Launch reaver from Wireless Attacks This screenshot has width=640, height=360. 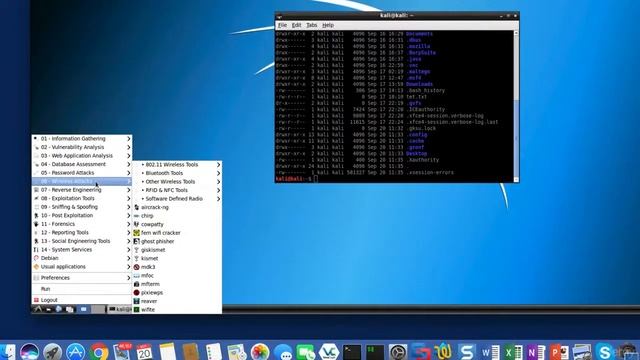click(x=177, y=301)
